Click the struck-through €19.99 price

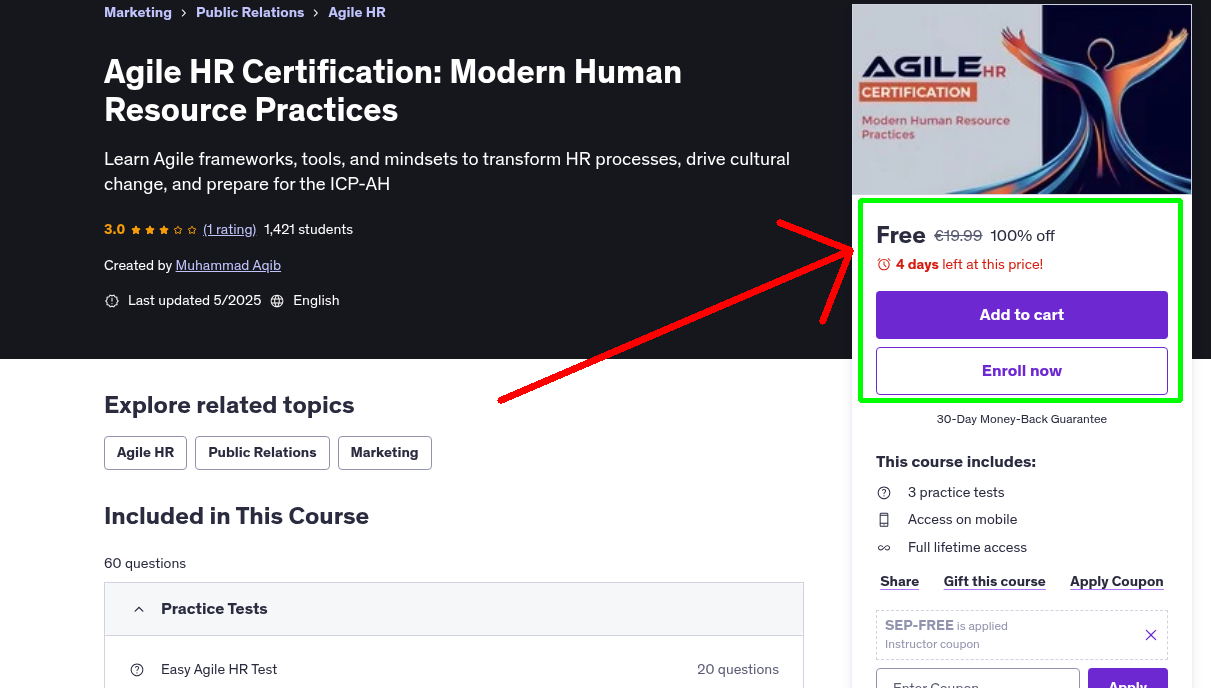958,236
